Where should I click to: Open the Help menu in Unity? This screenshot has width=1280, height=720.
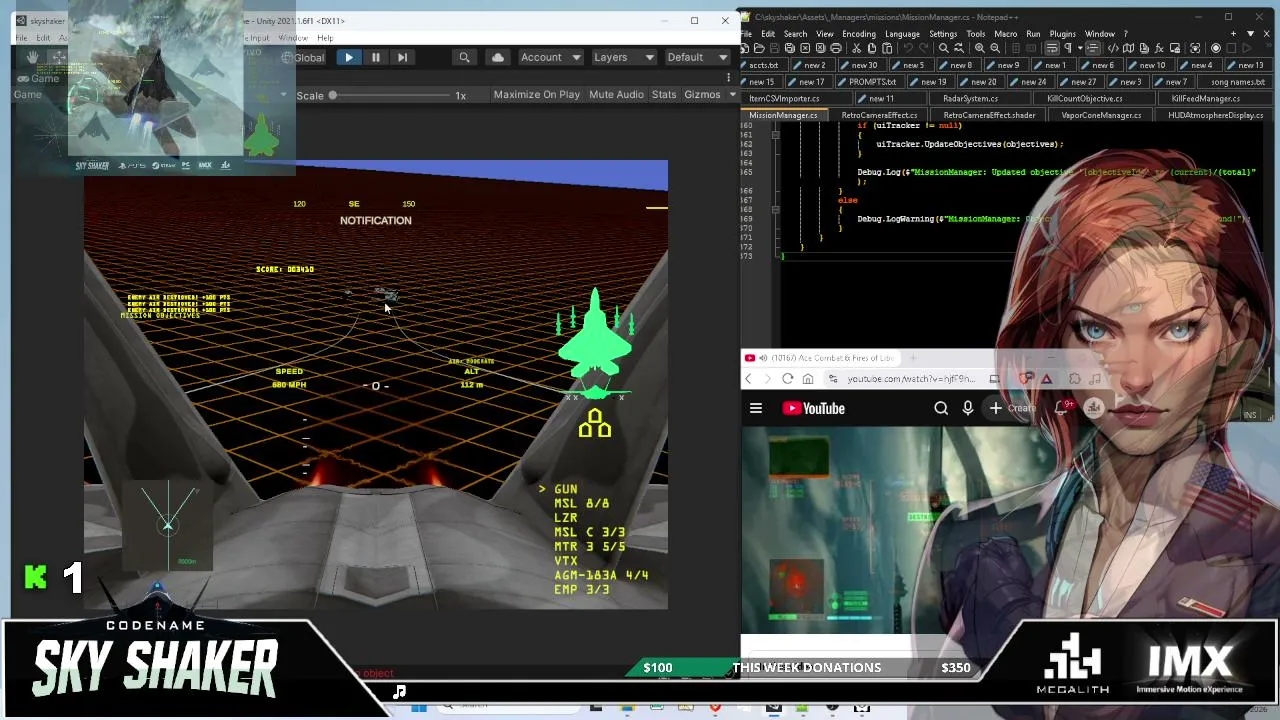pyautogui.click(x=325, y=38)
